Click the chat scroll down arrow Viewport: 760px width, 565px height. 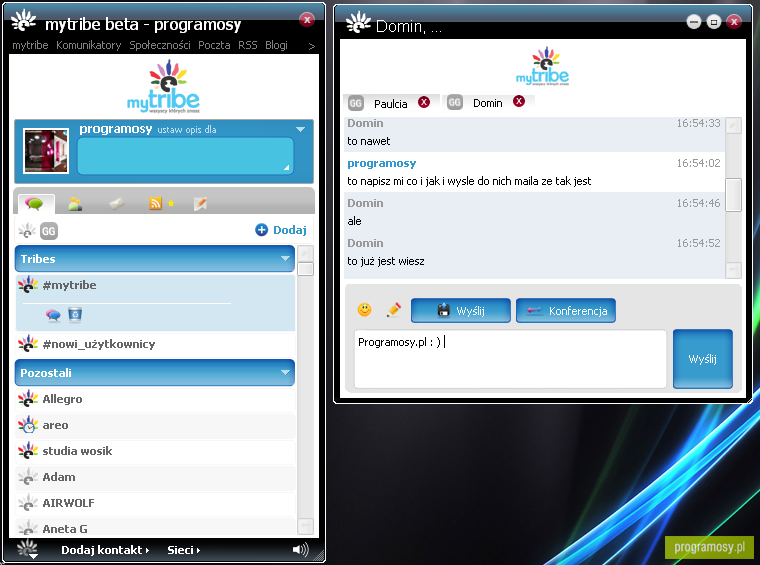coord(733,270)
